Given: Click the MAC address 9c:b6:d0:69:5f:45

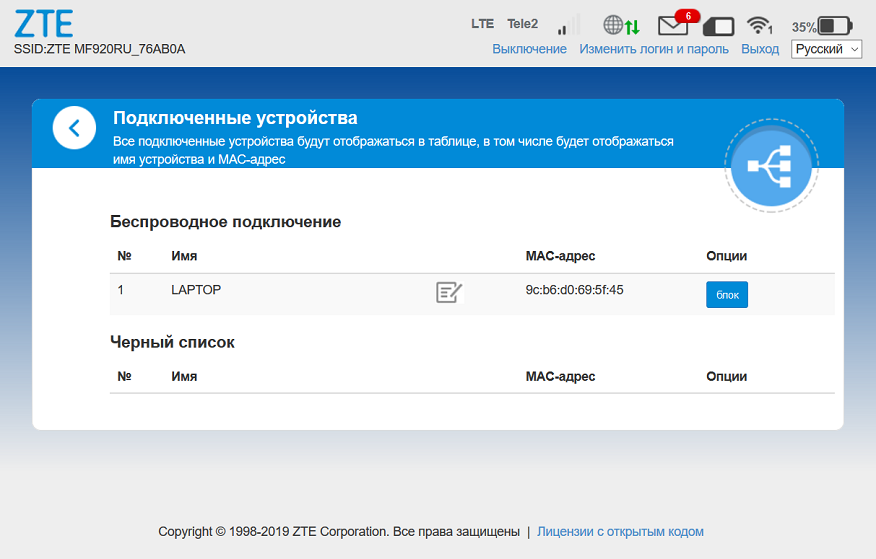Looking at the screenshot, I should [x=574, y=290].
